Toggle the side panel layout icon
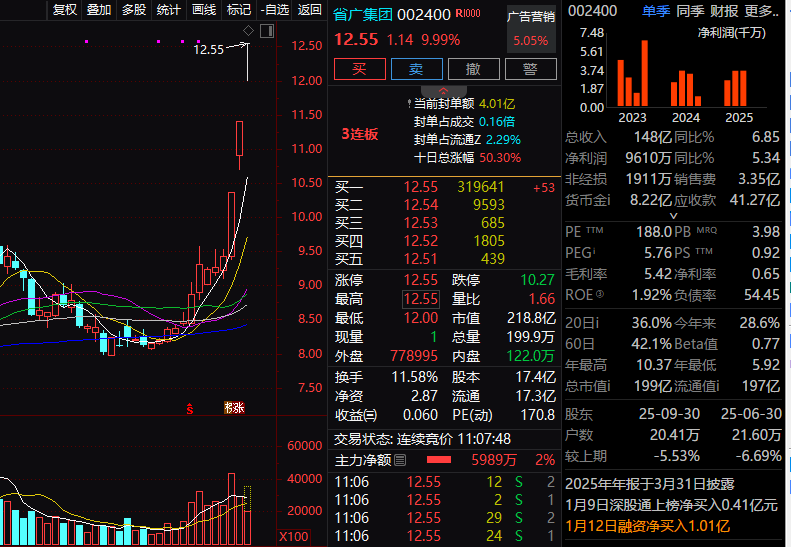Viewport: 791px width, 547px height. [x=267, y=31]
